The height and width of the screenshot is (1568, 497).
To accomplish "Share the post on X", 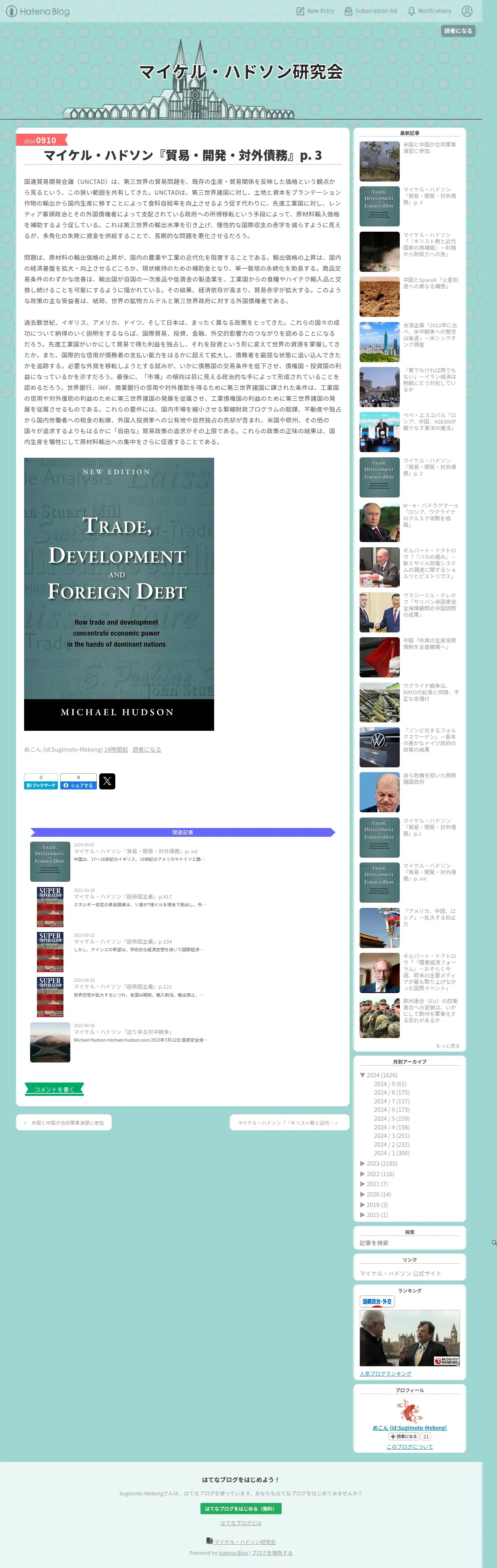I will (107, 781).
